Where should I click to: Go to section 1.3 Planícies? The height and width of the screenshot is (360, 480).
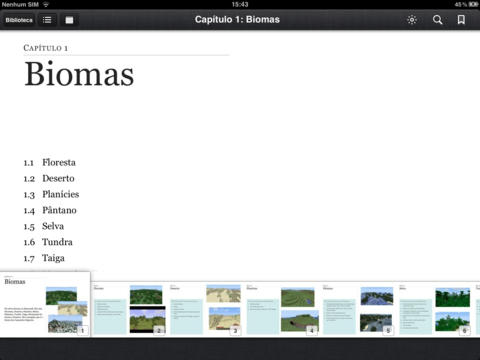[x=51, y=194]
